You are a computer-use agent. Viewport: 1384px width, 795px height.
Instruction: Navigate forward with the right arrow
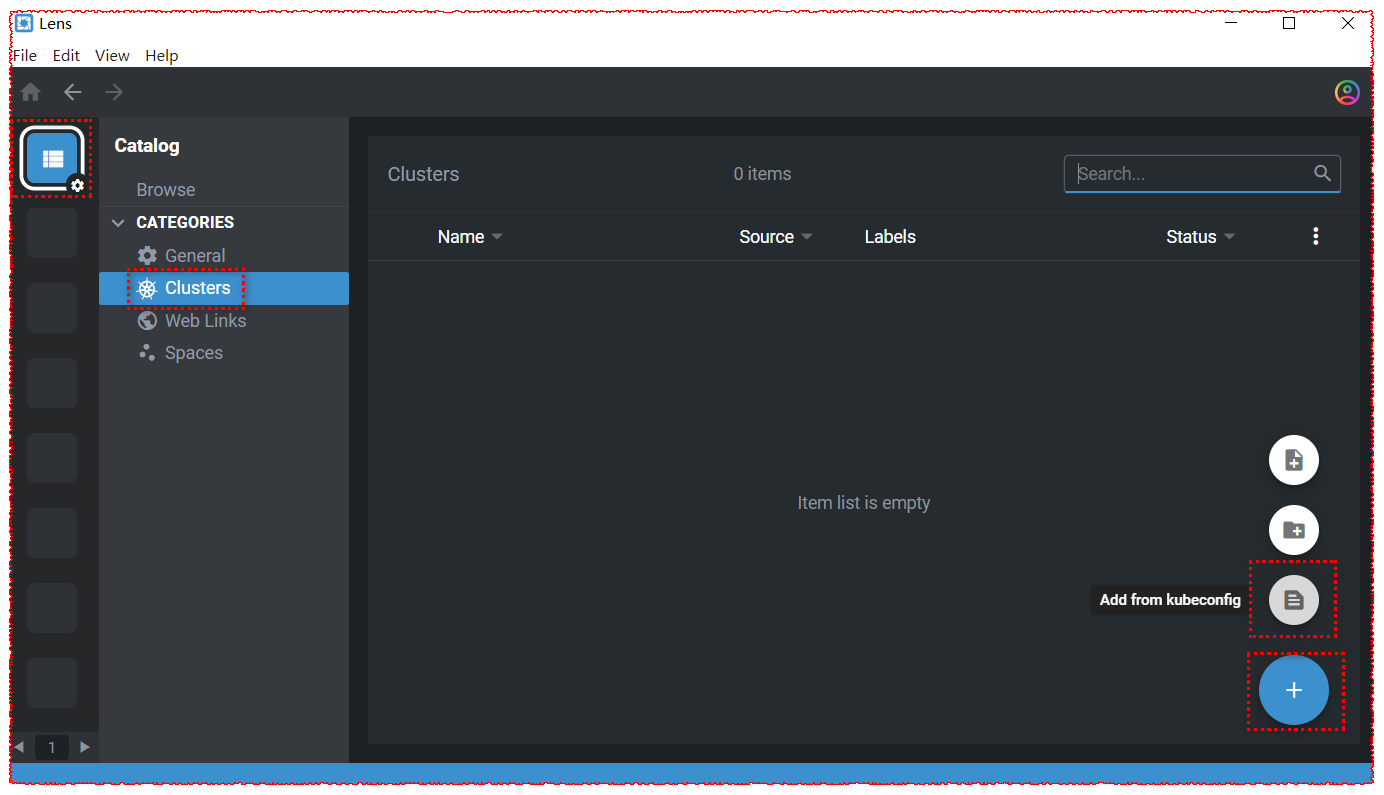click(x=115, y=92)
